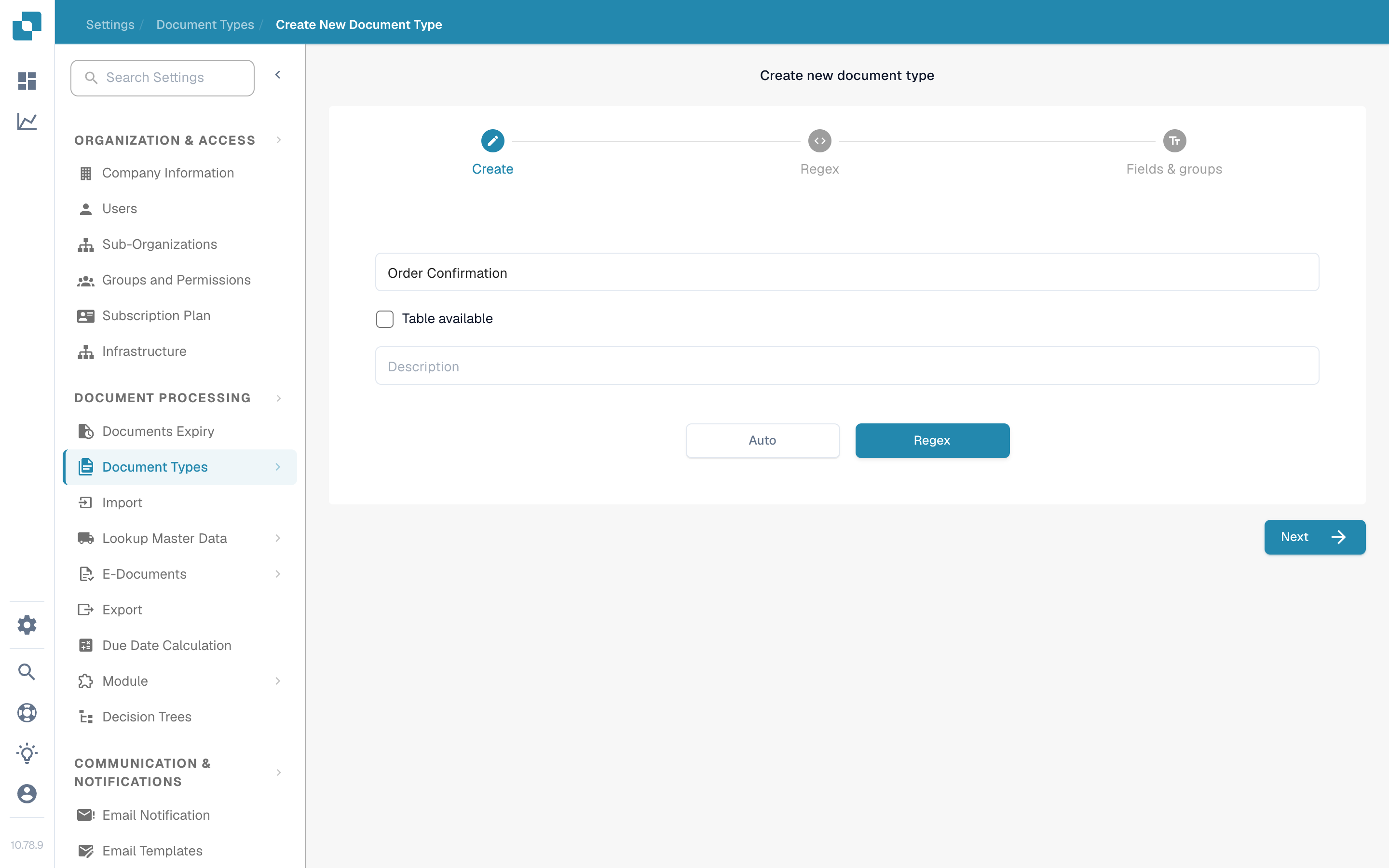Go to Import settings
The width and height of the screenshot is (1389, 868).
pos(179,502)
